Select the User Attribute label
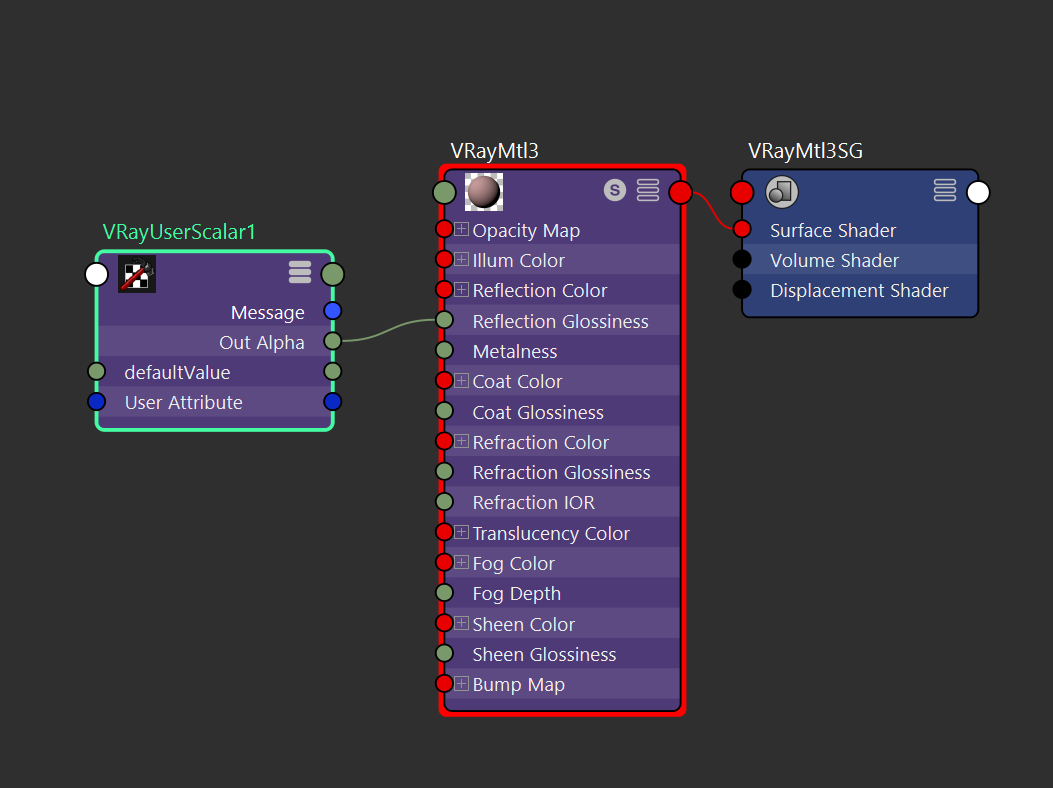The image size is (1053, 788). pyautogui.click(x=183, y=402)
